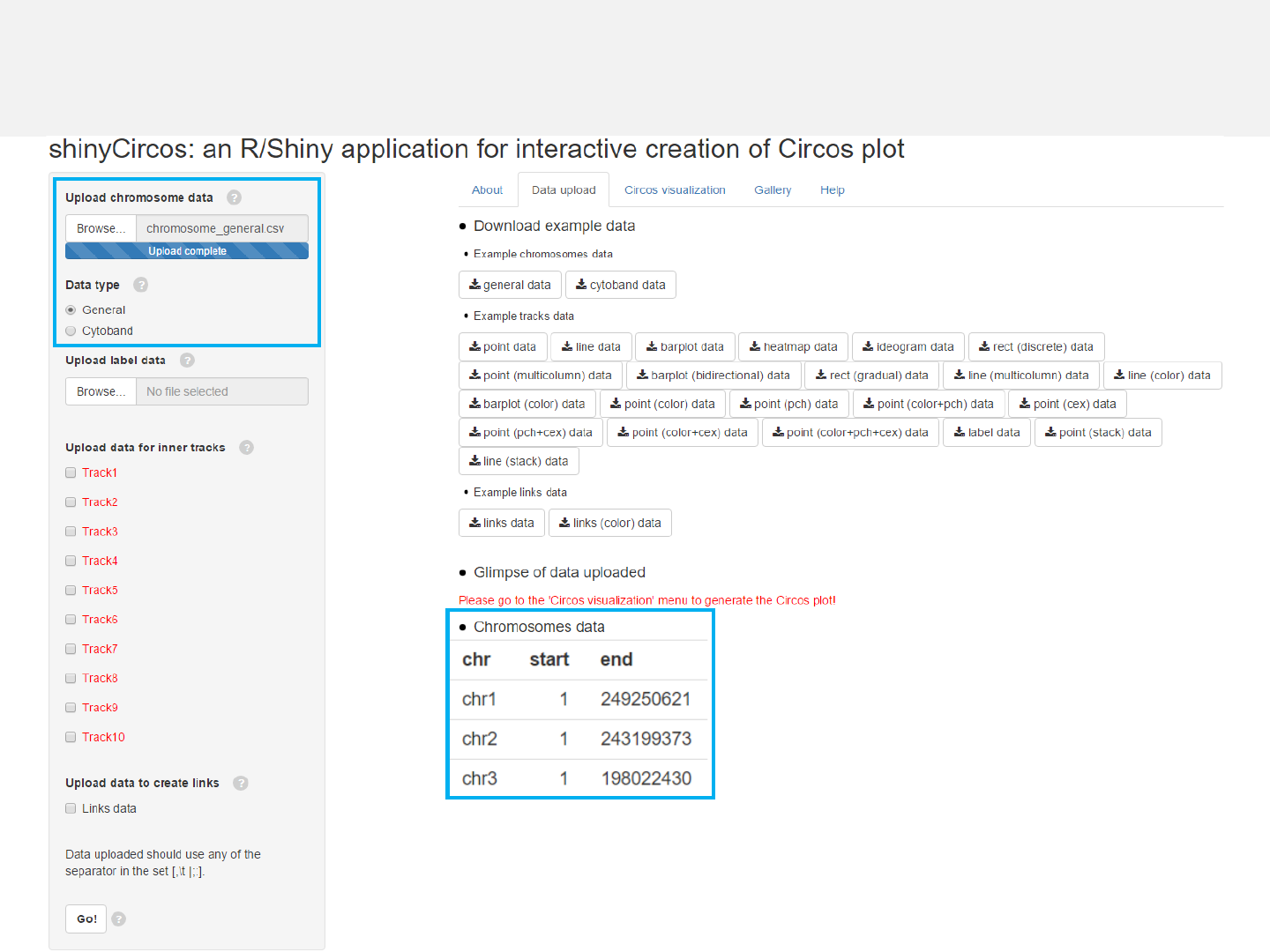Download point (color+cex) data example

[x=683, y=433]
